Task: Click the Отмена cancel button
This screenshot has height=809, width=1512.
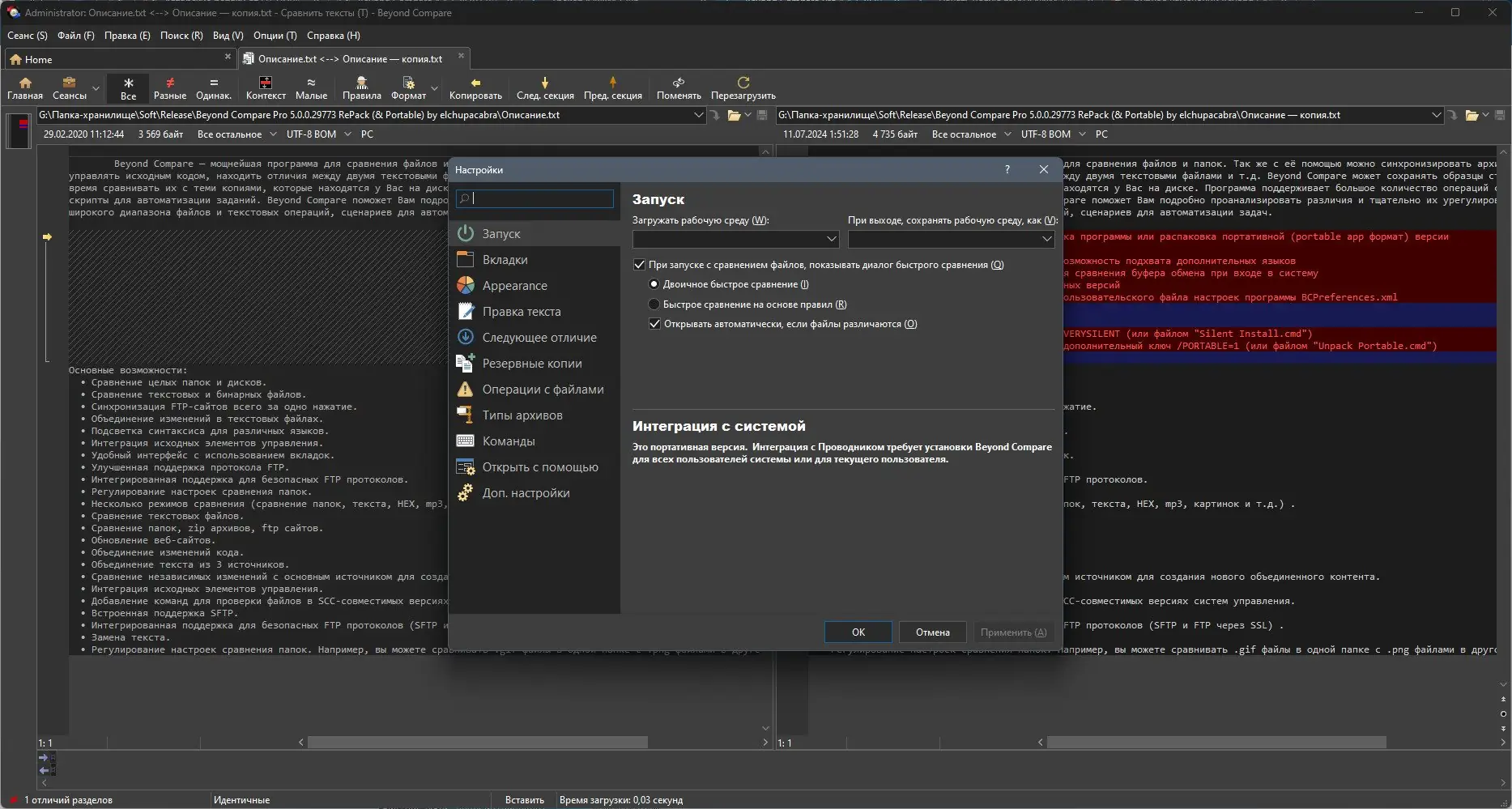Action: pos(932,632)
